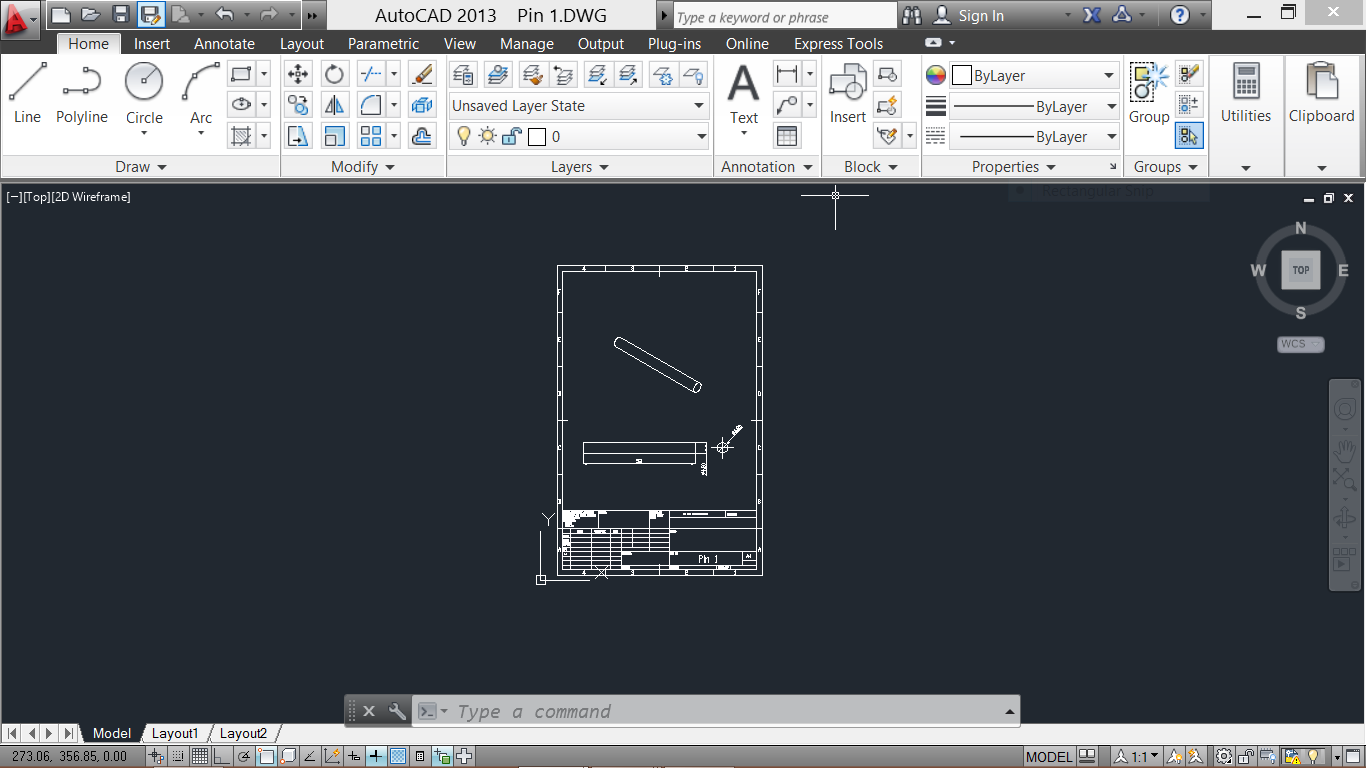The image size is (1366, 768).
Task: Select the Stretch tool
Action: click(x=298, y=135)
